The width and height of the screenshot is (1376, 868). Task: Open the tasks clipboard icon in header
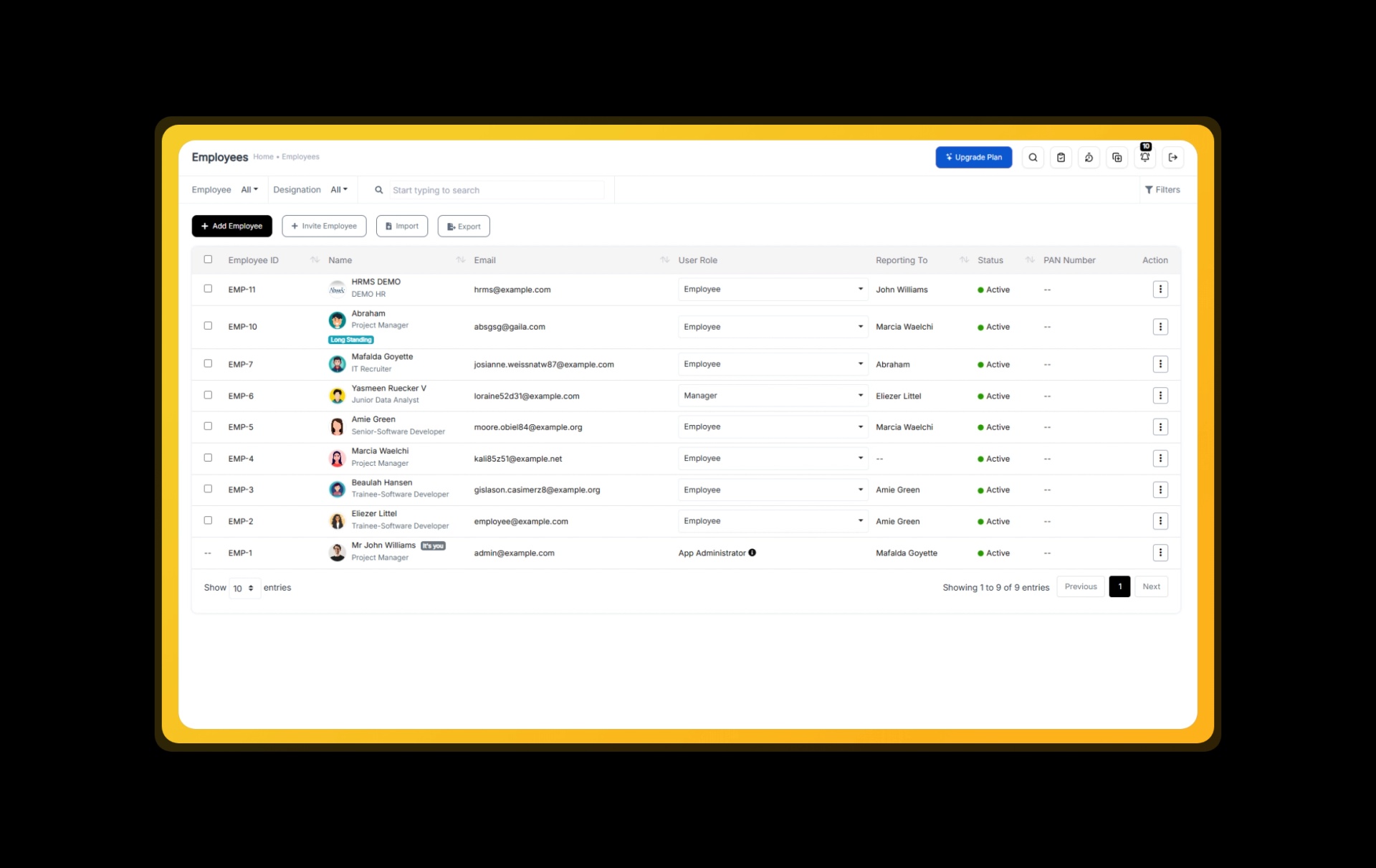pyautogui.click(x=1061, y=157)
